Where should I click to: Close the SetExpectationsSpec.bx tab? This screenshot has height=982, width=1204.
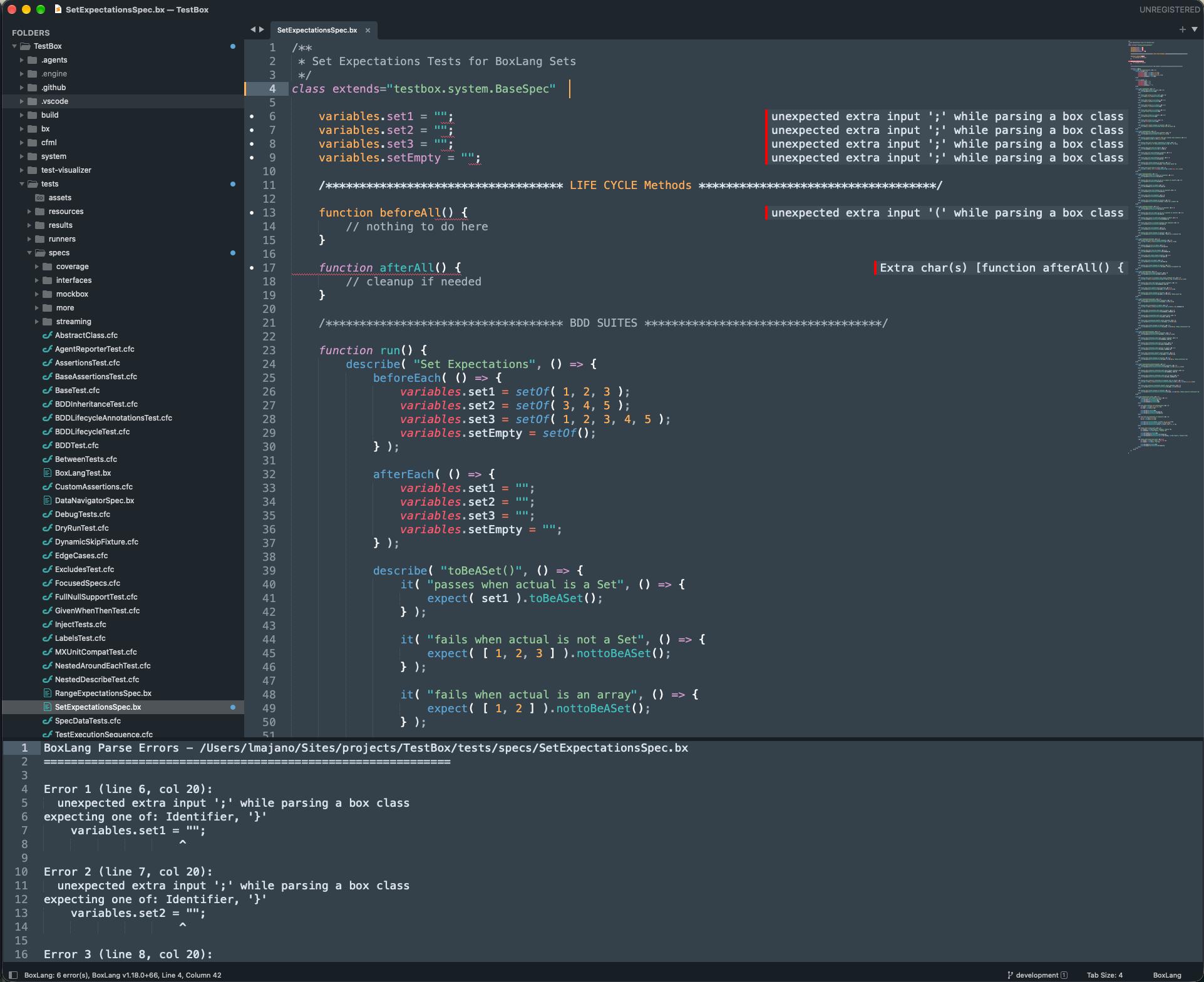click(368, 30)
